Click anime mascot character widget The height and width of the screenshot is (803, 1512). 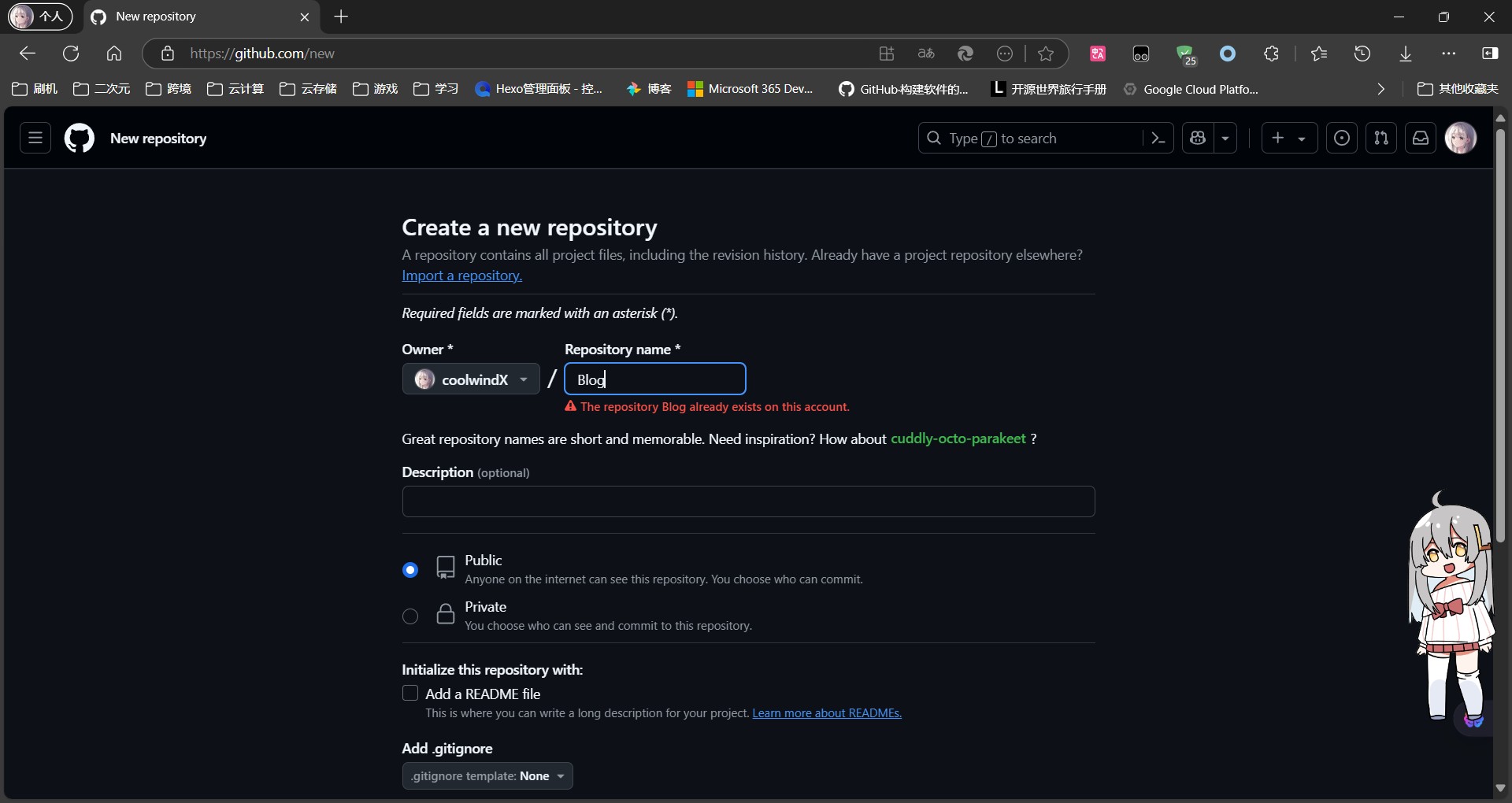point(1451,608)
